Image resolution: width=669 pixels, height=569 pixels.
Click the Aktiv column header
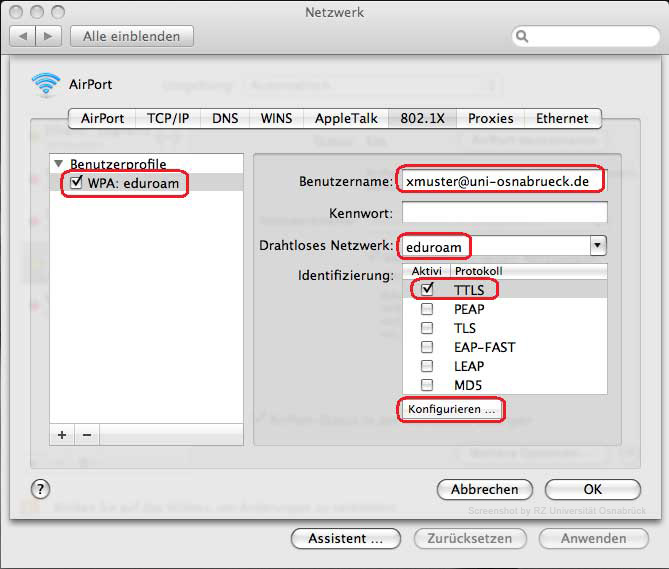click(x=427, y=271)
